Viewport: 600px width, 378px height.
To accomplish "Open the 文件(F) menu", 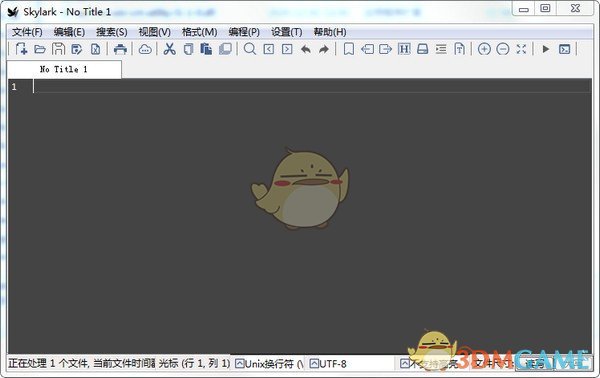I will (x=27, y=32).
